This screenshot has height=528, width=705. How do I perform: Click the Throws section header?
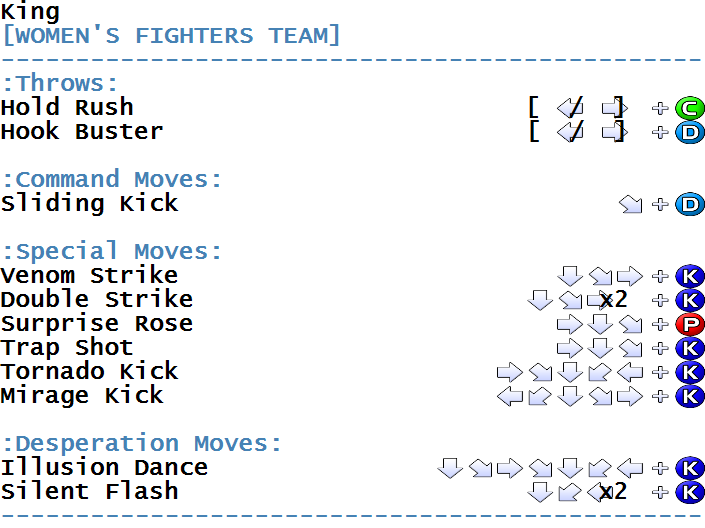[60, 84]
